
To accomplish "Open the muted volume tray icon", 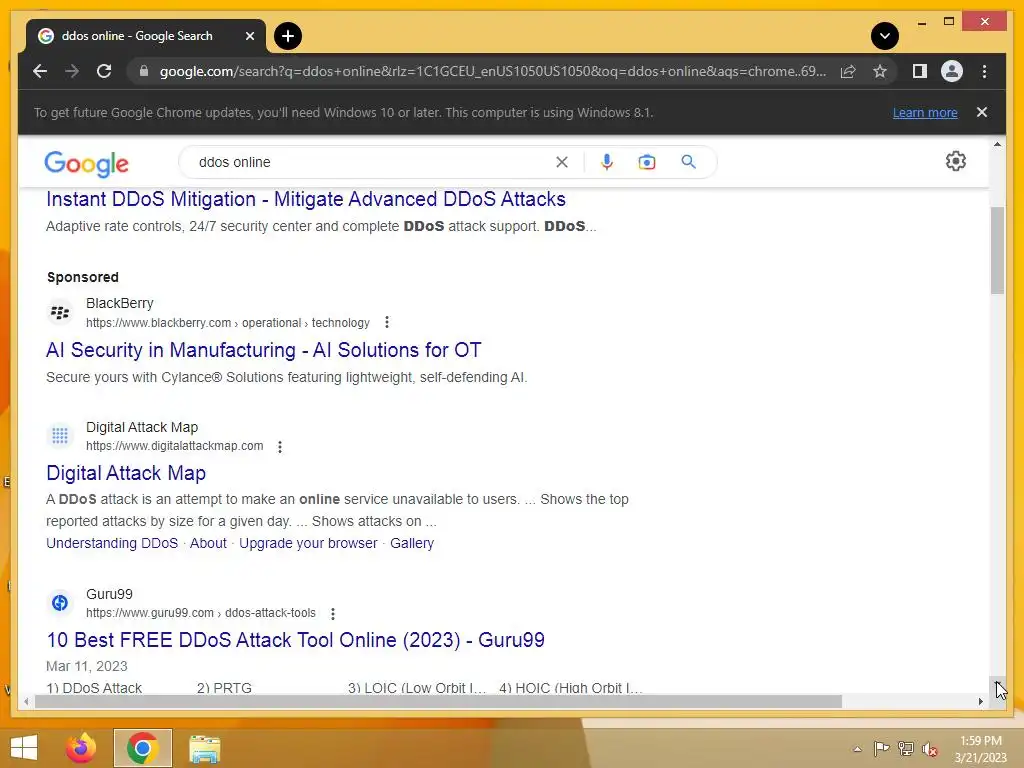I will [x=930, y=749].
